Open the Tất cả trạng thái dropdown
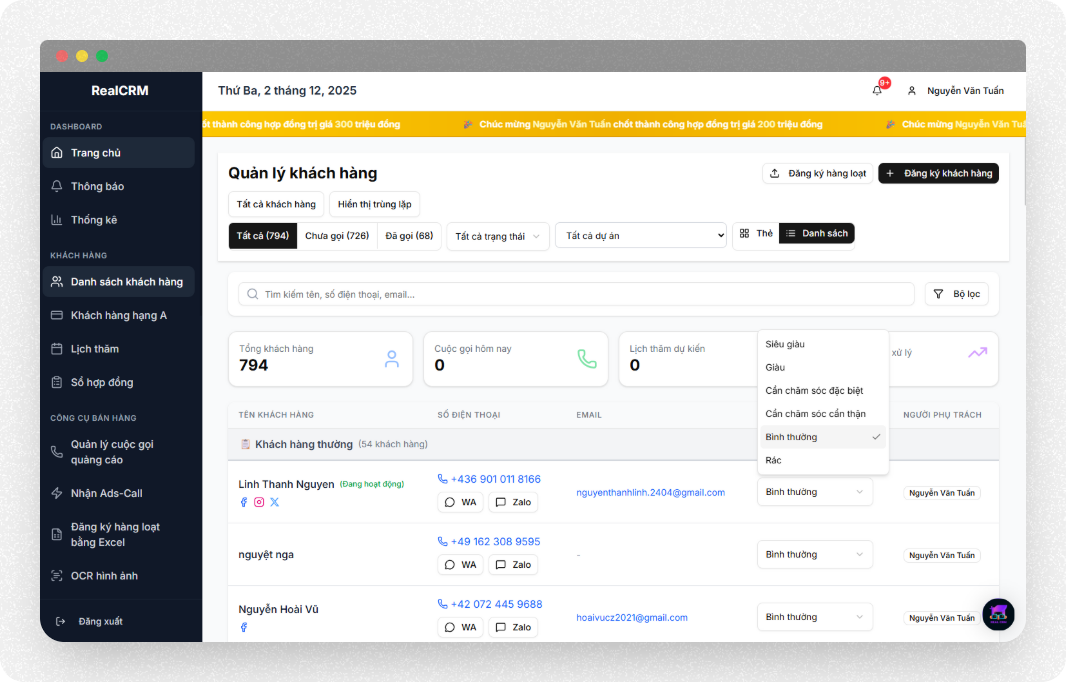 click(x=497, y=236)
